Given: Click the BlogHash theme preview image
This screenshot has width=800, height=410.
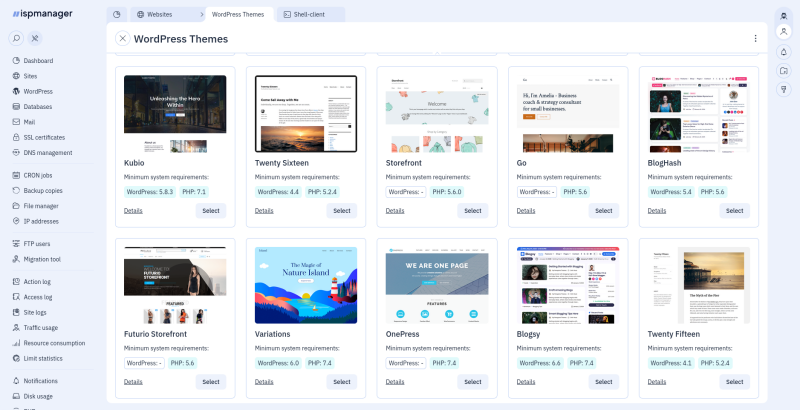Looking at the screenshot, I should pos(699,114).
